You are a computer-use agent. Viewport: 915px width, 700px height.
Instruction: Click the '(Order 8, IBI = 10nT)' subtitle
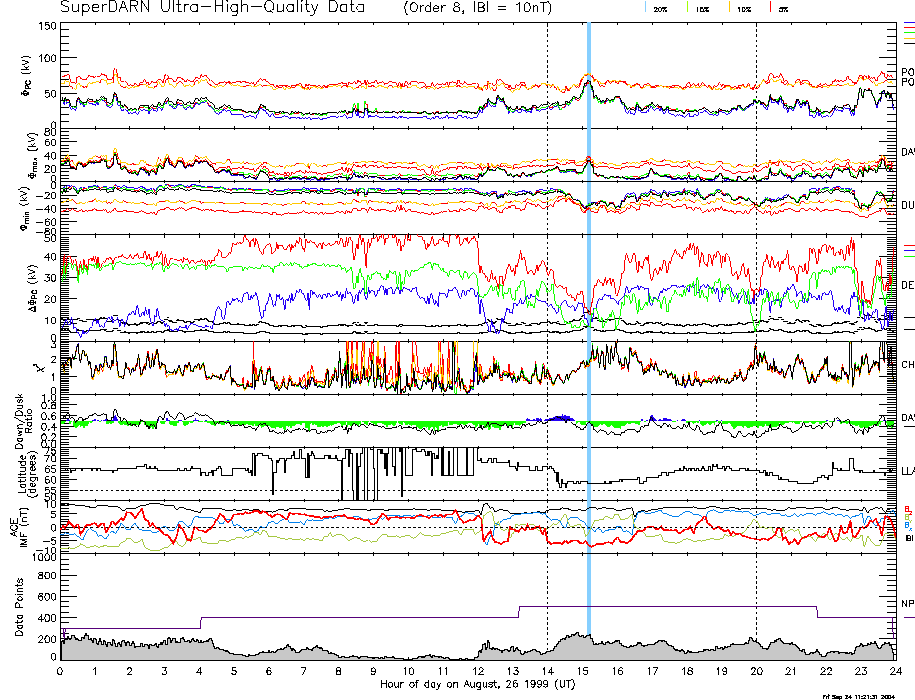coord(477,8)
